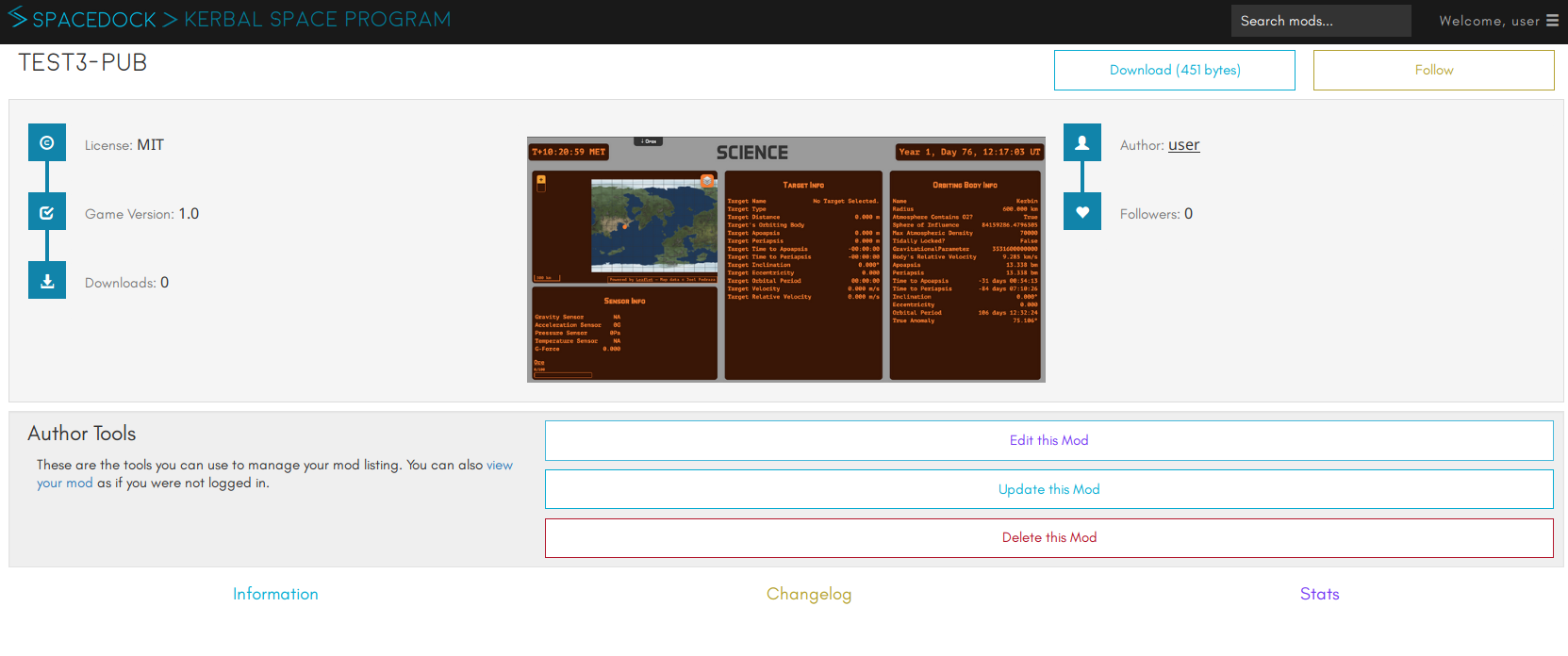This screenshot has width=1568, height=656.
Task: Click the SpaceDock logo icon
Action: (18, 17)
